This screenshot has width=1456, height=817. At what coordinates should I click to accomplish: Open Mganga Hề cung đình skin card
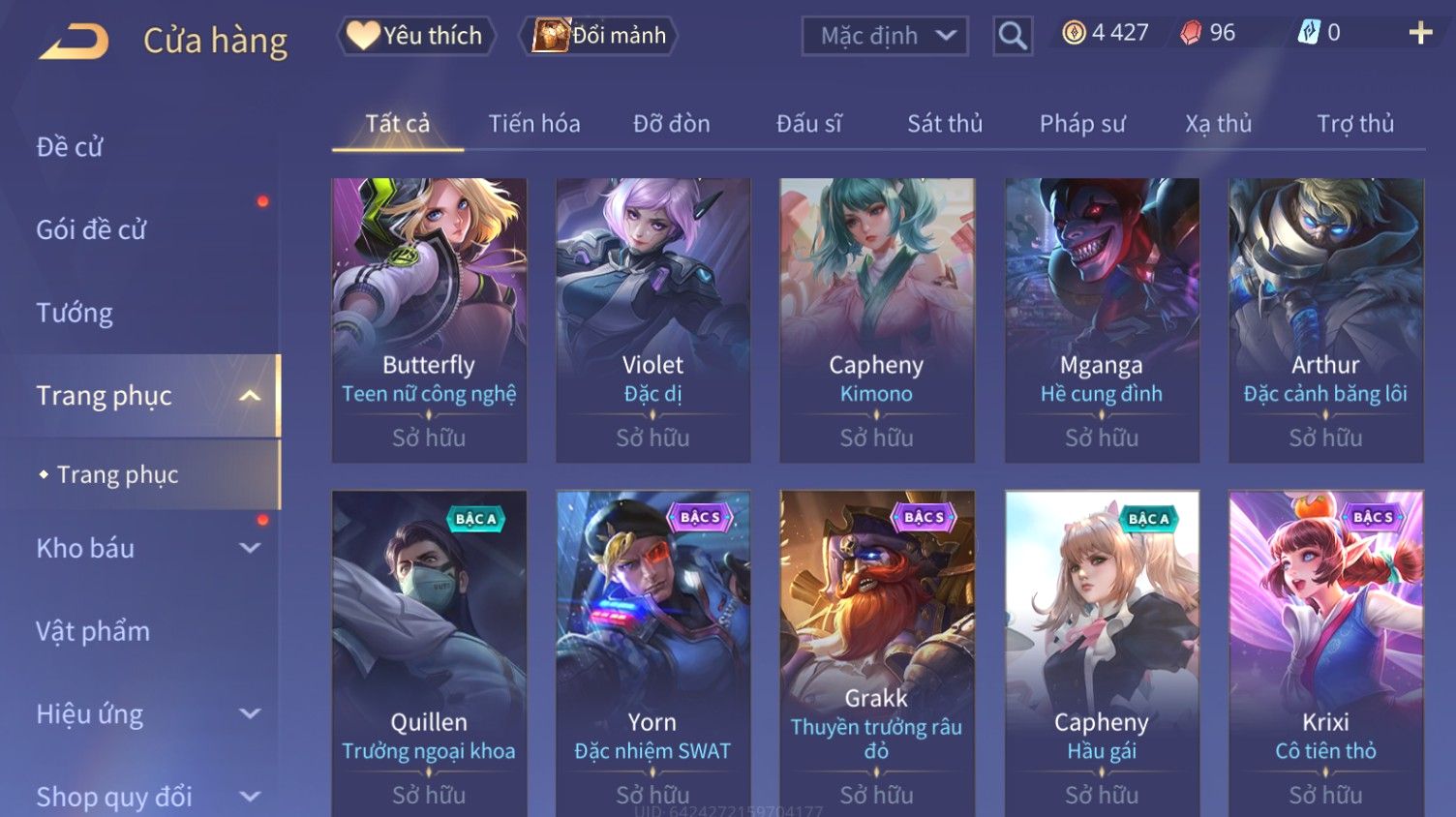(x=1102, y=320)
